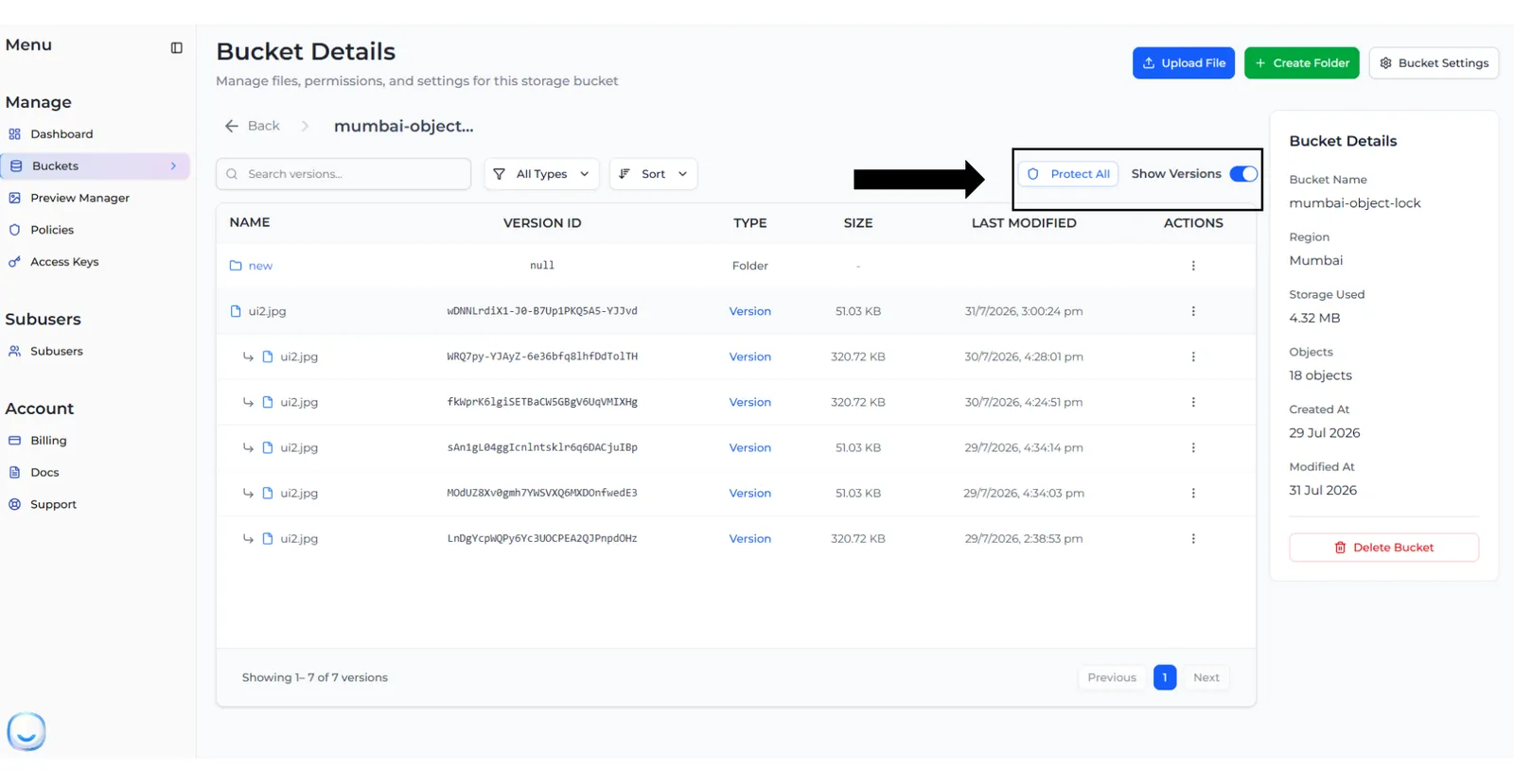
Task: Click the Search versions field
Action: pos(343,174)
